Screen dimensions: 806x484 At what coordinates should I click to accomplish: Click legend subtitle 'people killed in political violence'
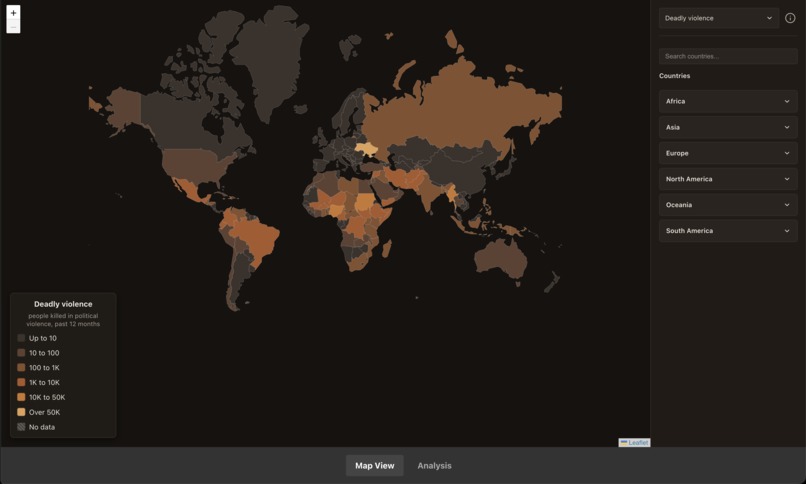click(63, 320)
